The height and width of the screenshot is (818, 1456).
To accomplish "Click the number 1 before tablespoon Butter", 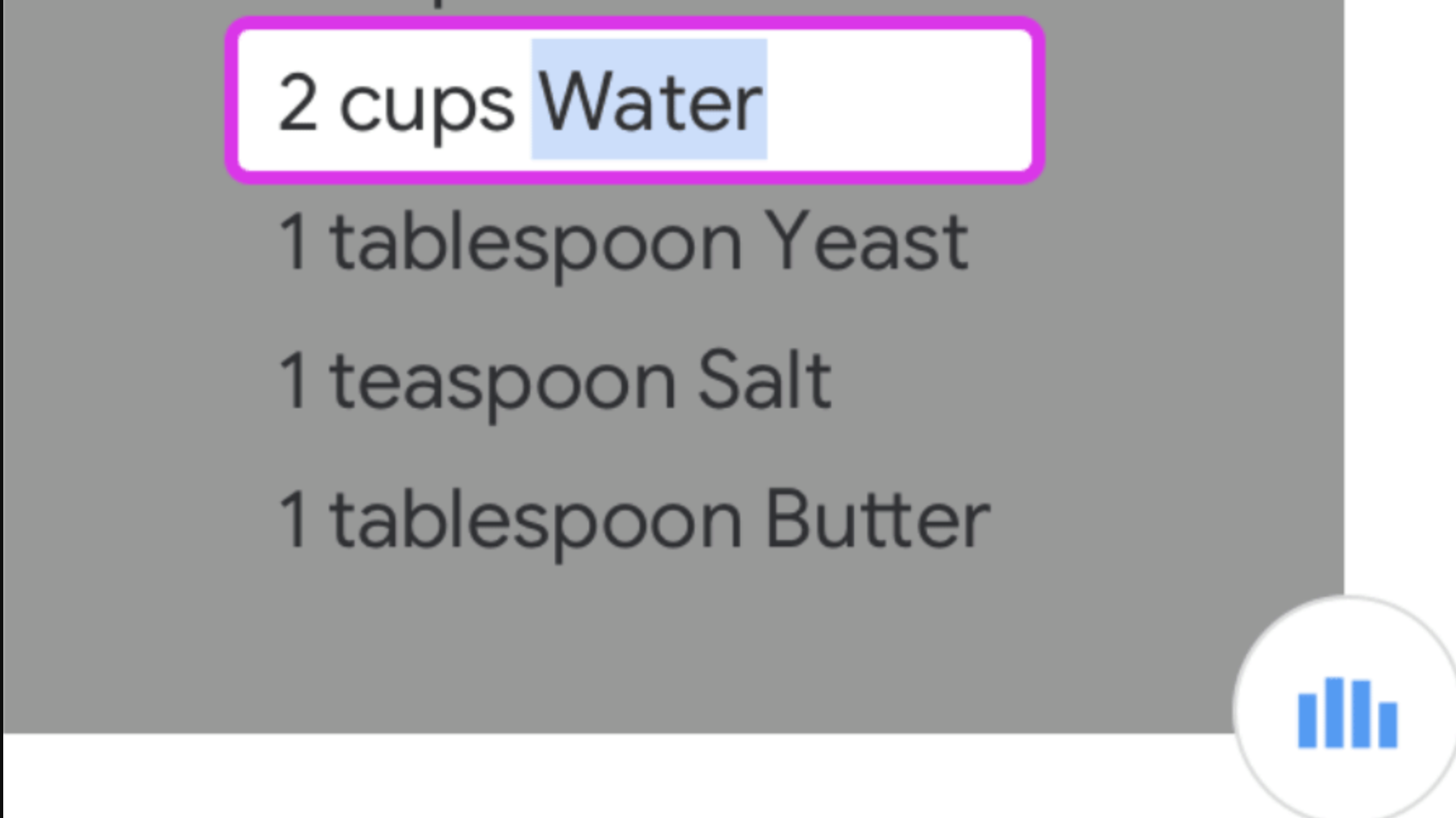I will [x=294, y=519].
